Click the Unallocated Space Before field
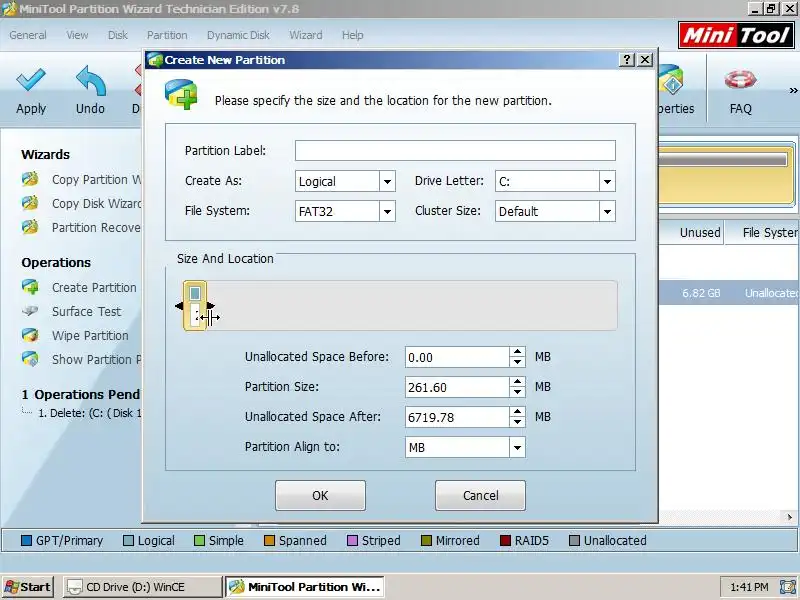Viewport: 800px width, 600px height. [x=457, y=357]
